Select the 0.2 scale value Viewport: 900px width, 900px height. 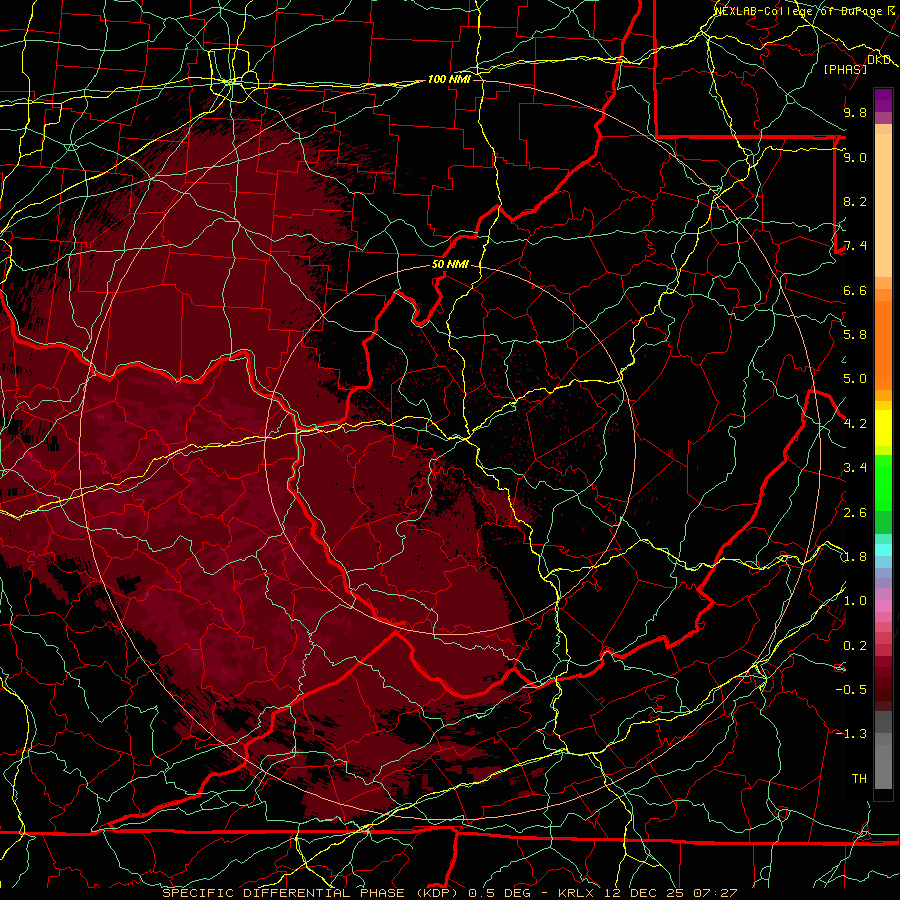pyautogui.click(x=855, y=645)
